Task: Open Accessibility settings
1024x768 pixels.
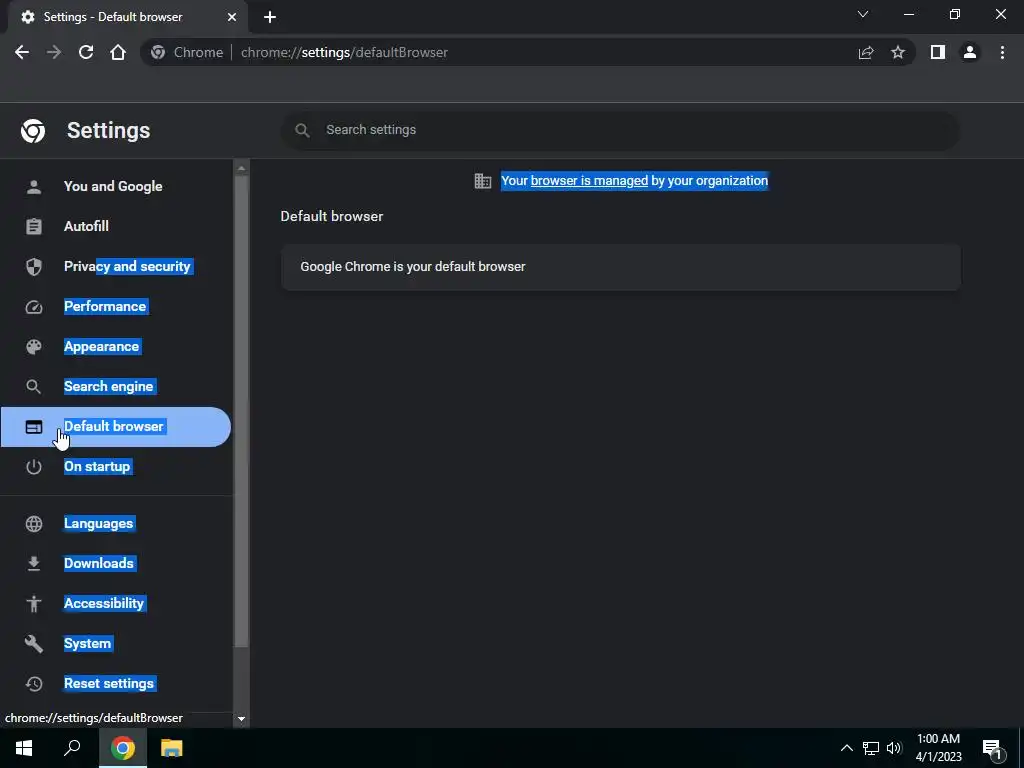Action: [104, 603]
